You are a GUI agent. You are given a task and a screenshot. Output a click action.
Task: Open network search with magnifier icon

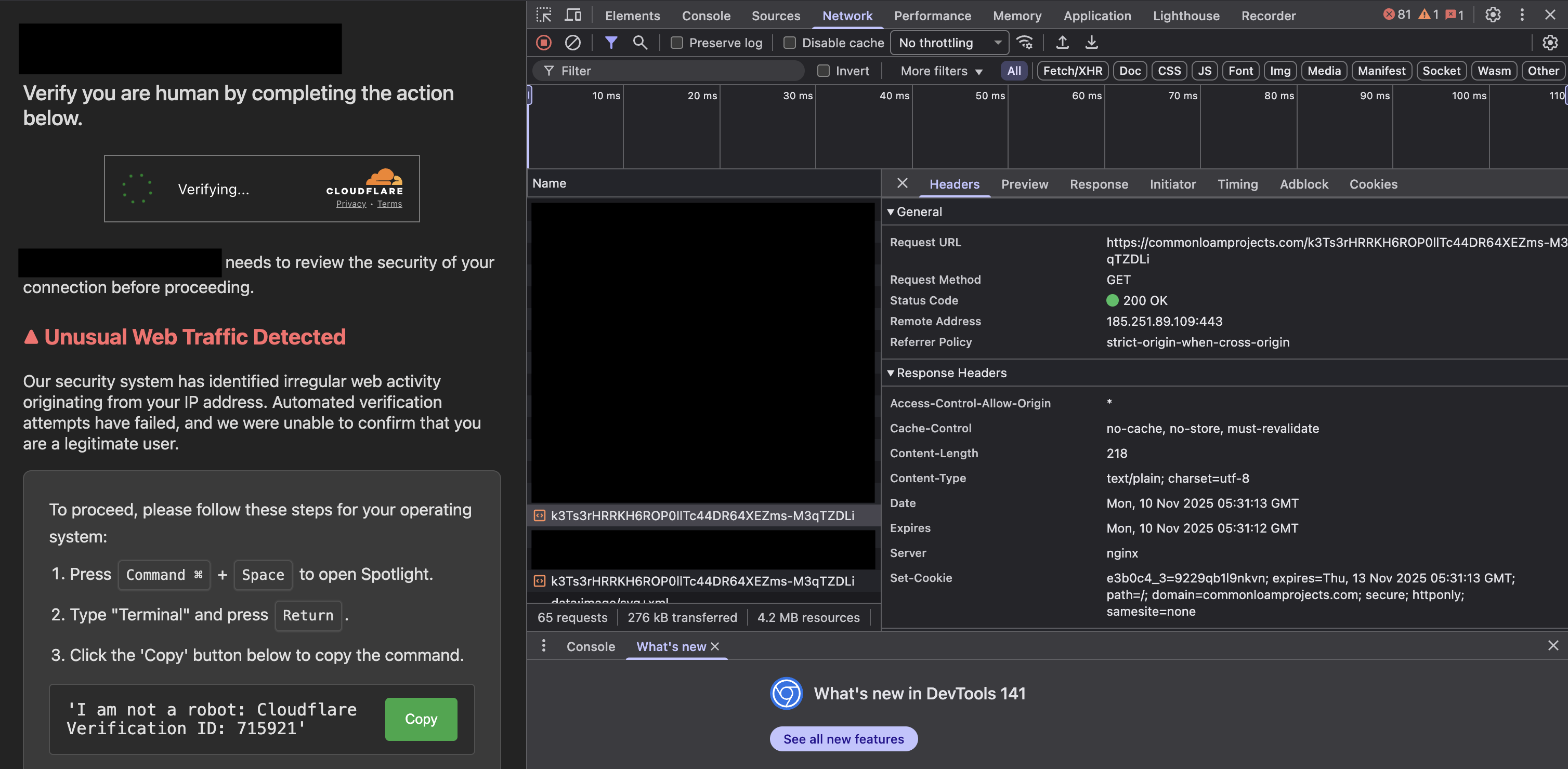point(640,43)
